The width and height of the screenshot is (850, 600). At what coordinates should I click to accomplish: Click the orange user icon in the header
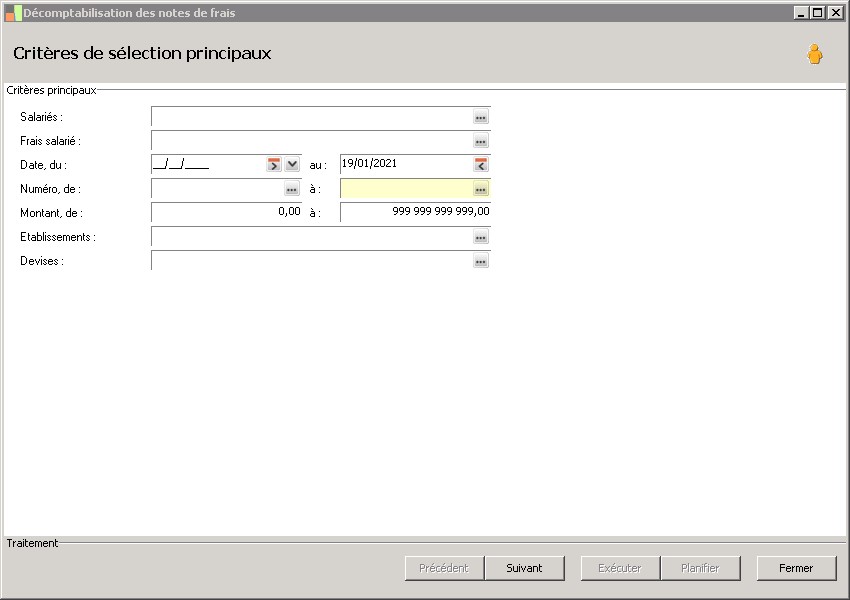(x=814, y=54)
